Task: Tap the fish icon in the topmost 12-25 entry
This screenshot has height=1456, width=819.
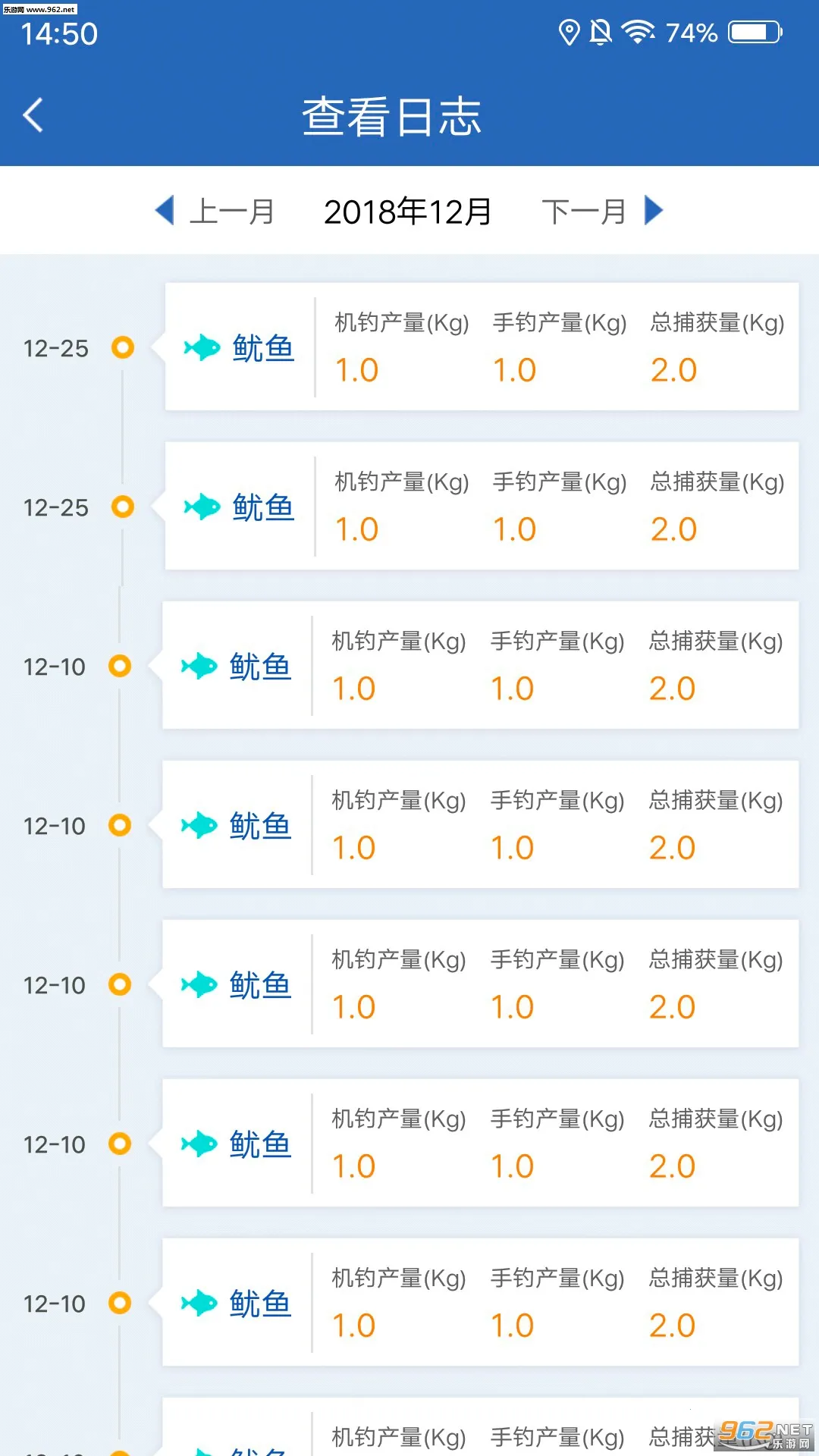Action: coord(202,348)
